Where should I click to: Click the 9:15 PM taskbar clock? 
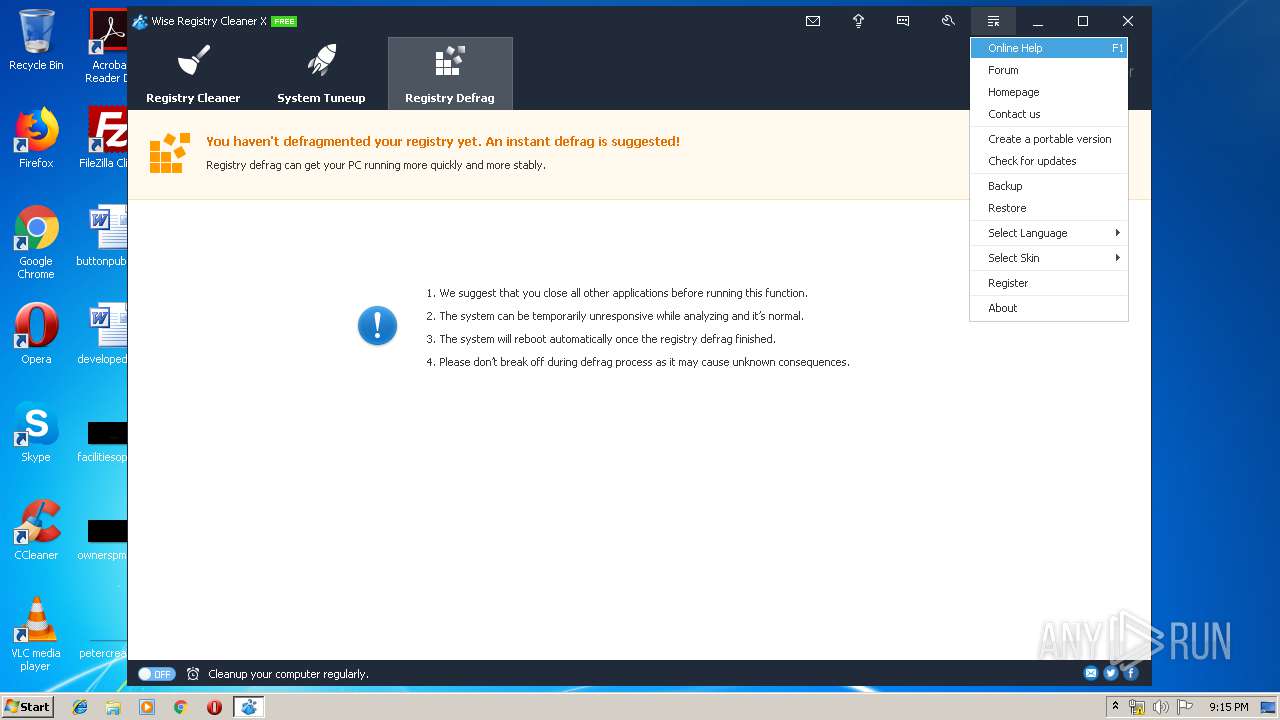point(1229,707)
